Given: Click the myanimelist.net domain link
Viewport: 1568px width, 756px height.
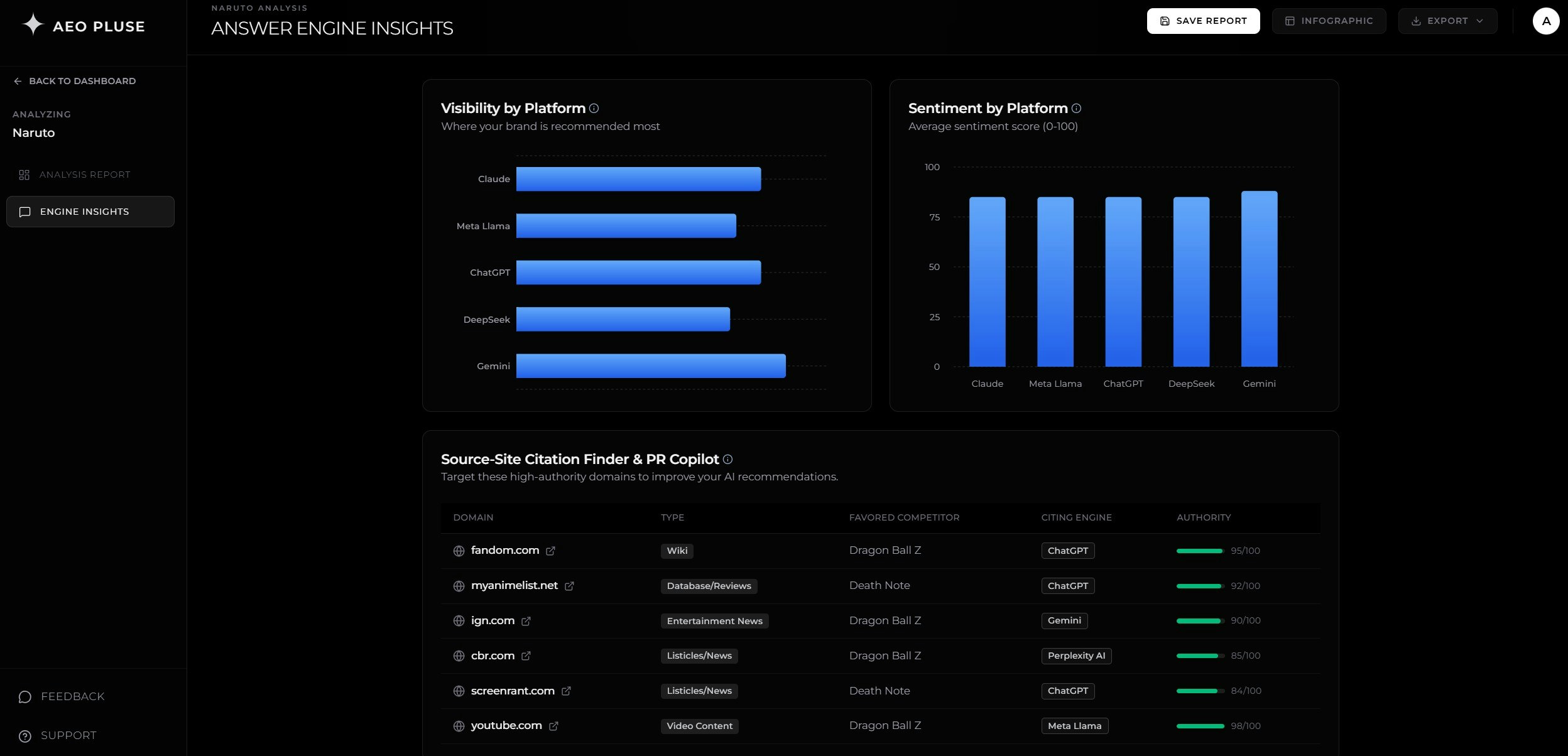Looking at the screenshot, I should (x=514, y=585).
